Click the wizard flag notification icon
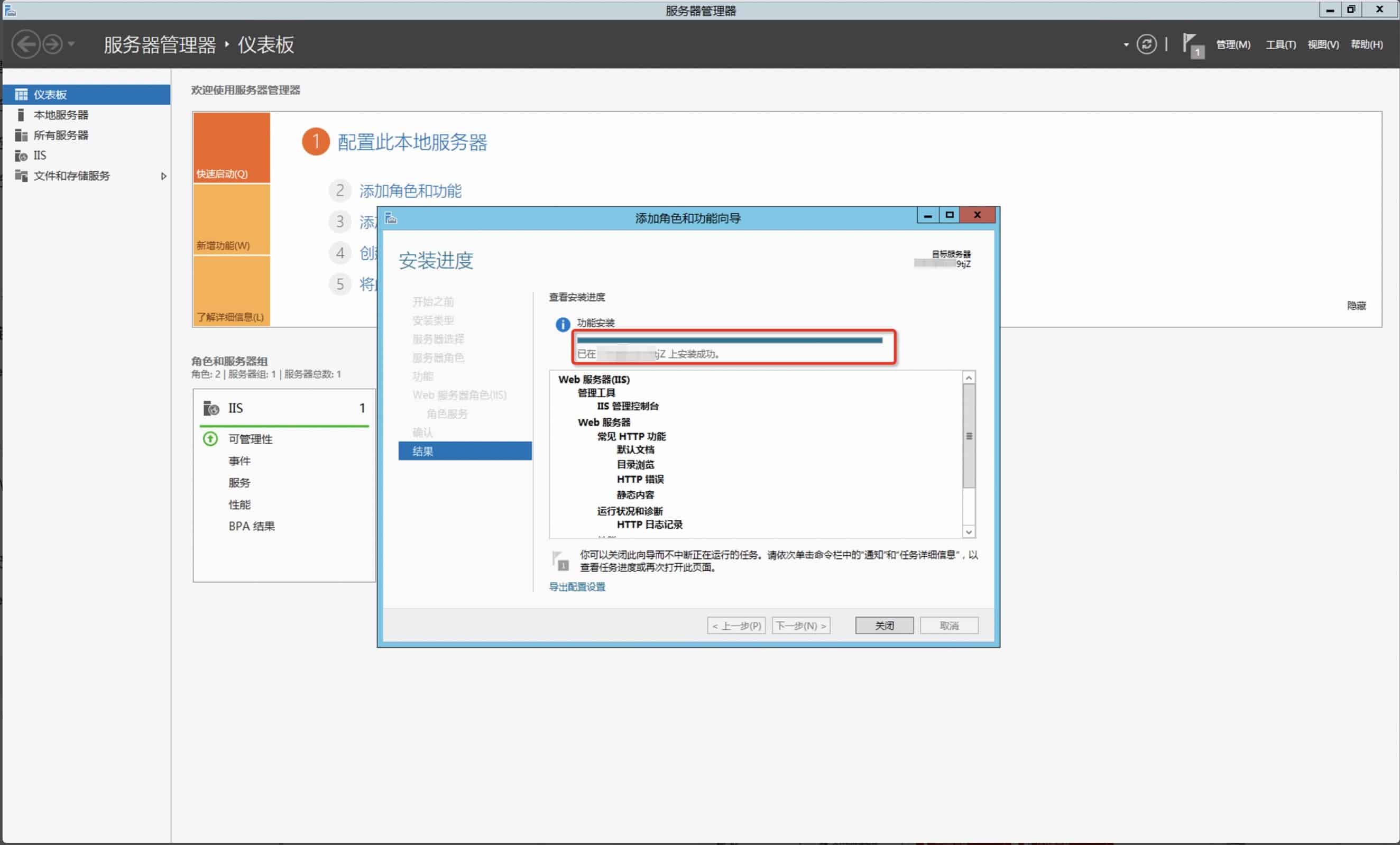 coord(560,561)
